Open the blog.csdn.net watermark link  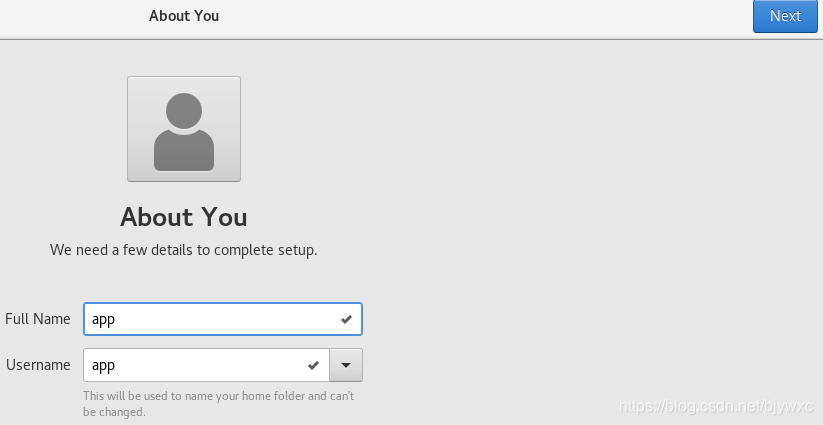716,407
